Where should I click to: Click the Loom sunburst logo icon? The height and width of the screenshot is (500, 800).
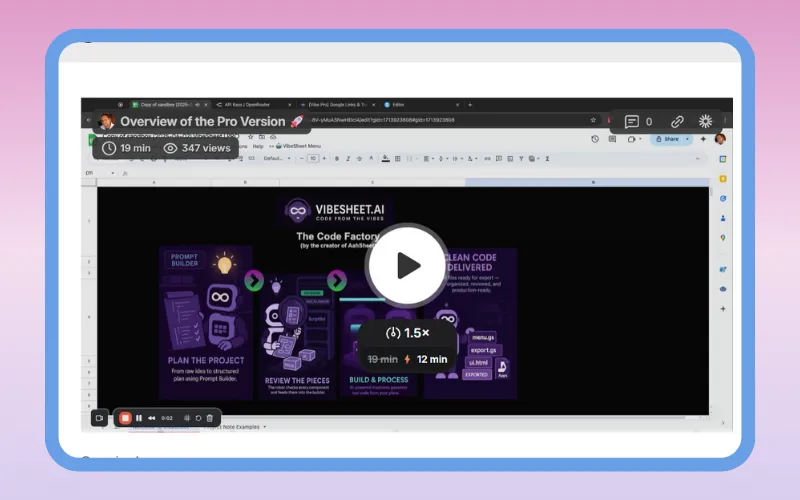[705, 121]
